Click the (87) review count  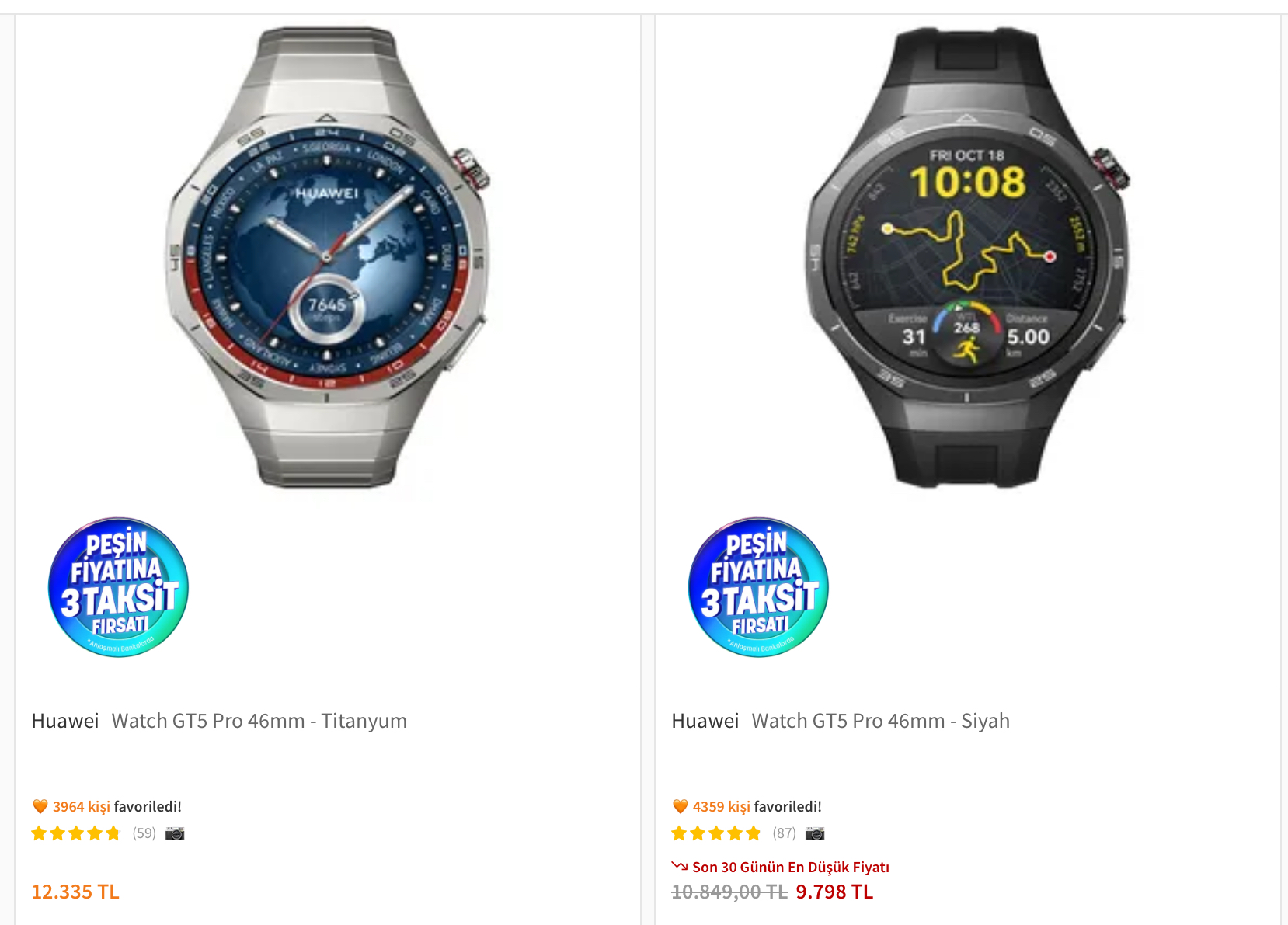point(785,833)
